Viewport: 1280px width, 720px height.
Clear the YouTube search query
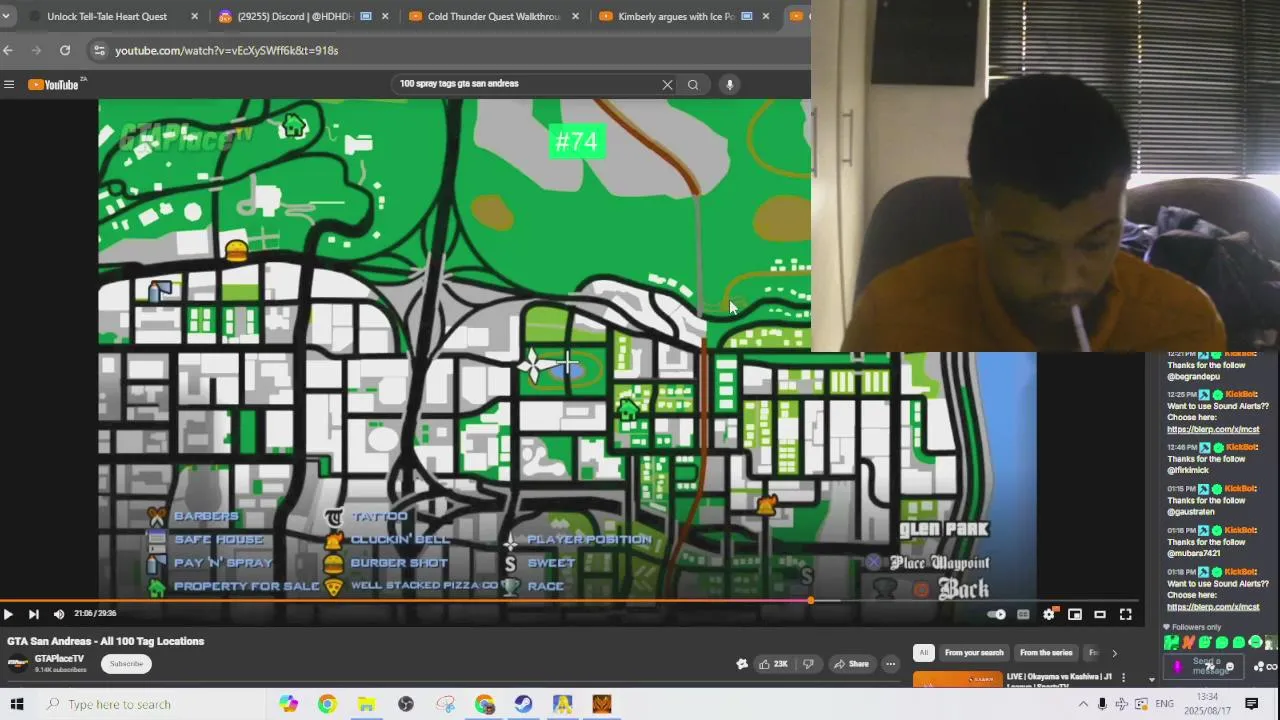(667, 84)
